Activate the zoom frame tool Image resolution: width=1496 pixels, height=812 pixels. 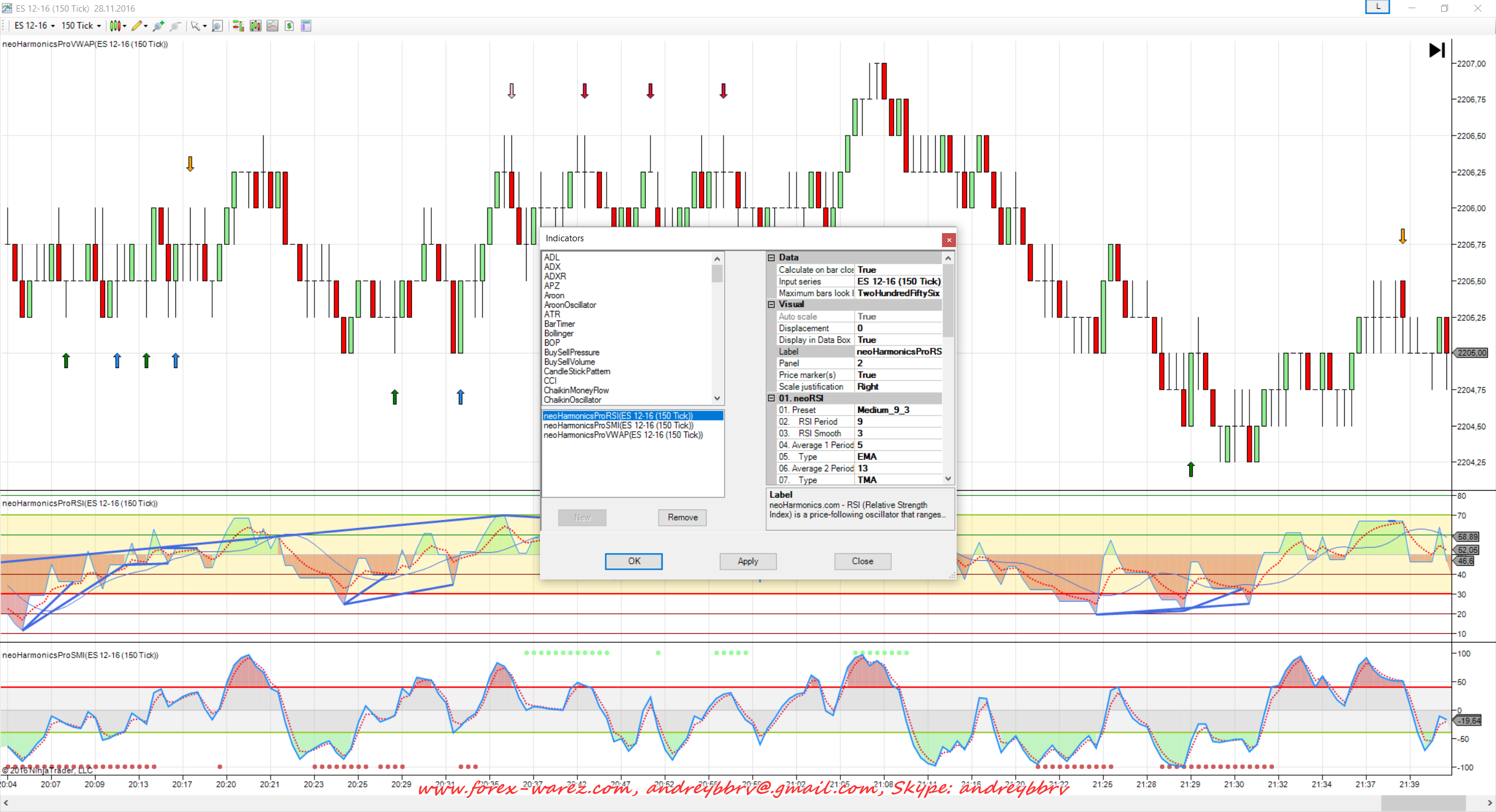coord(217,26)
